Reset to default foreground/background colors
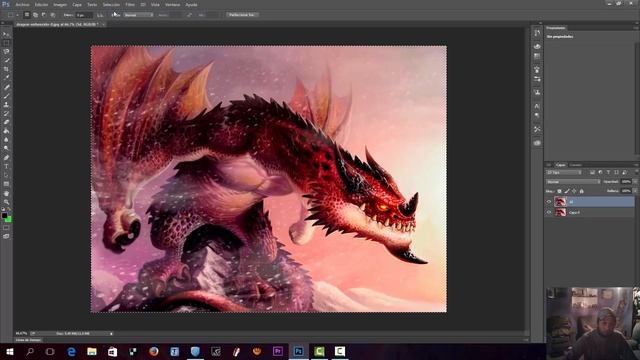Screen dimensions: 640x360 tap(3, 209)
